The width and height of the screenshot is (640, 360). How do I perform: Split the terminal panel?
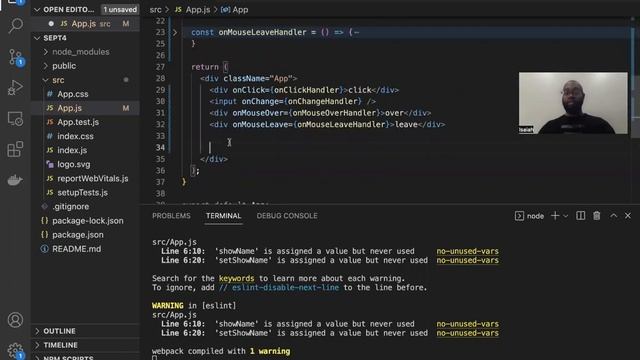[580, 216]
